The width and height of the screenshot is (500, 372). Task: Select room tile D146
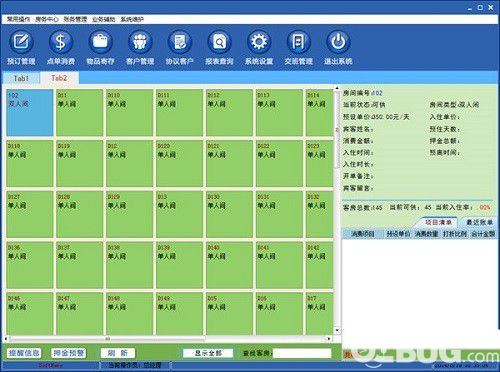30,314
